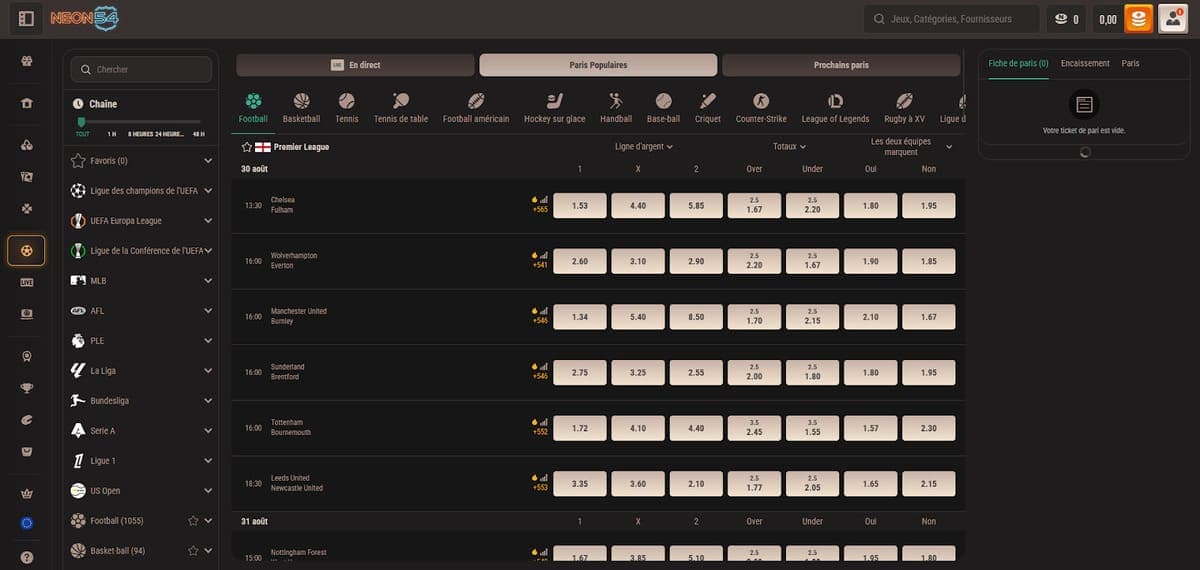Open the Paris tab in bet slip
The width and height of the screenshot is (1200, 570).
tap(1130, 63)
